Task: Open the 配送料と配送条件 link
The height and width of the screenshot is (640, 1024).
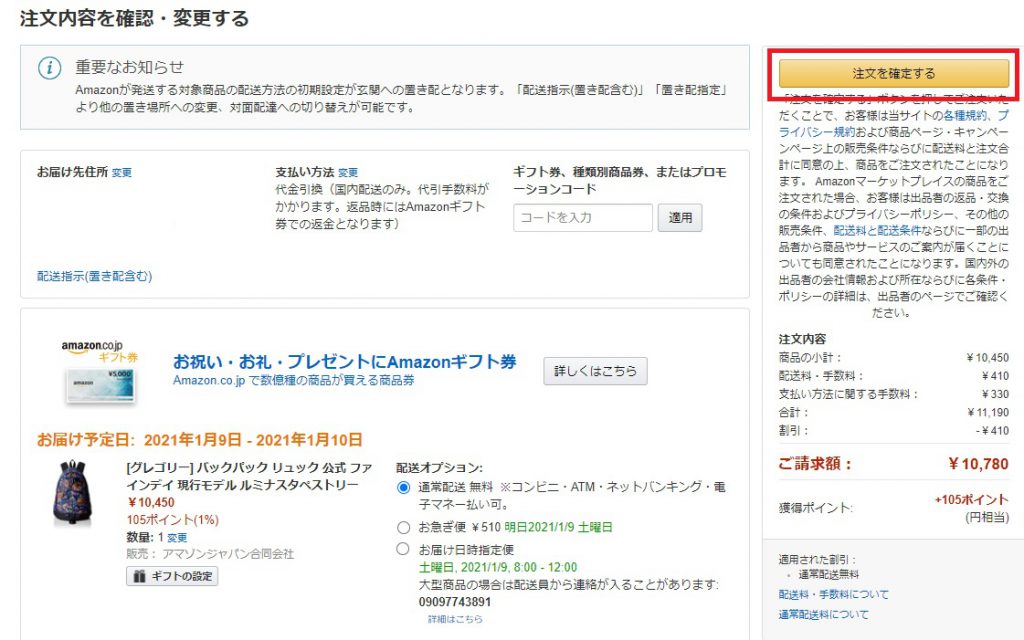Action: [877, 228]
